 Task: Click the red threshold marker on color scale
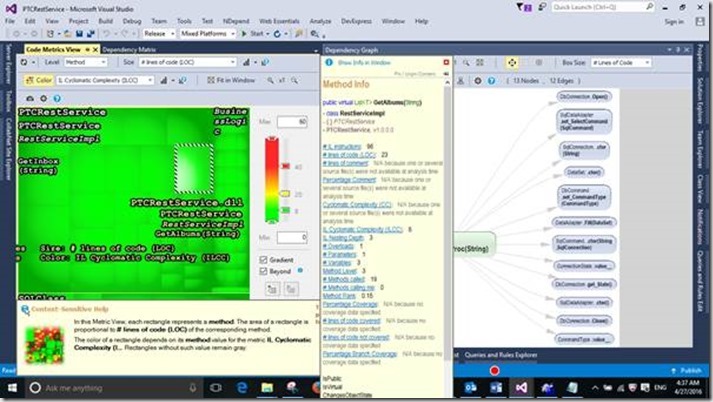(285, 166)
